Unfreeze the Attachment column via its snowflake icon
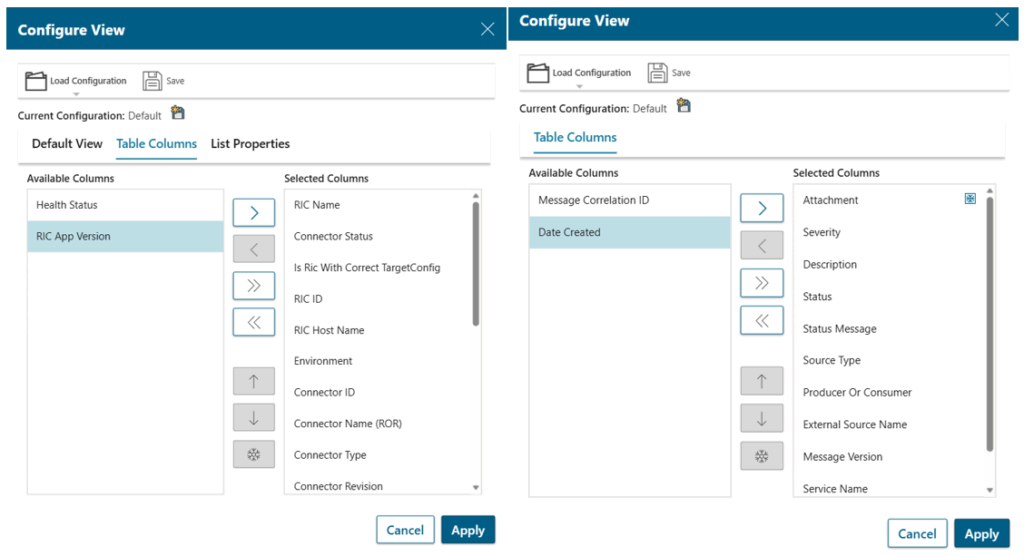This screenshot has height=556, width=1024. (969, 199)
